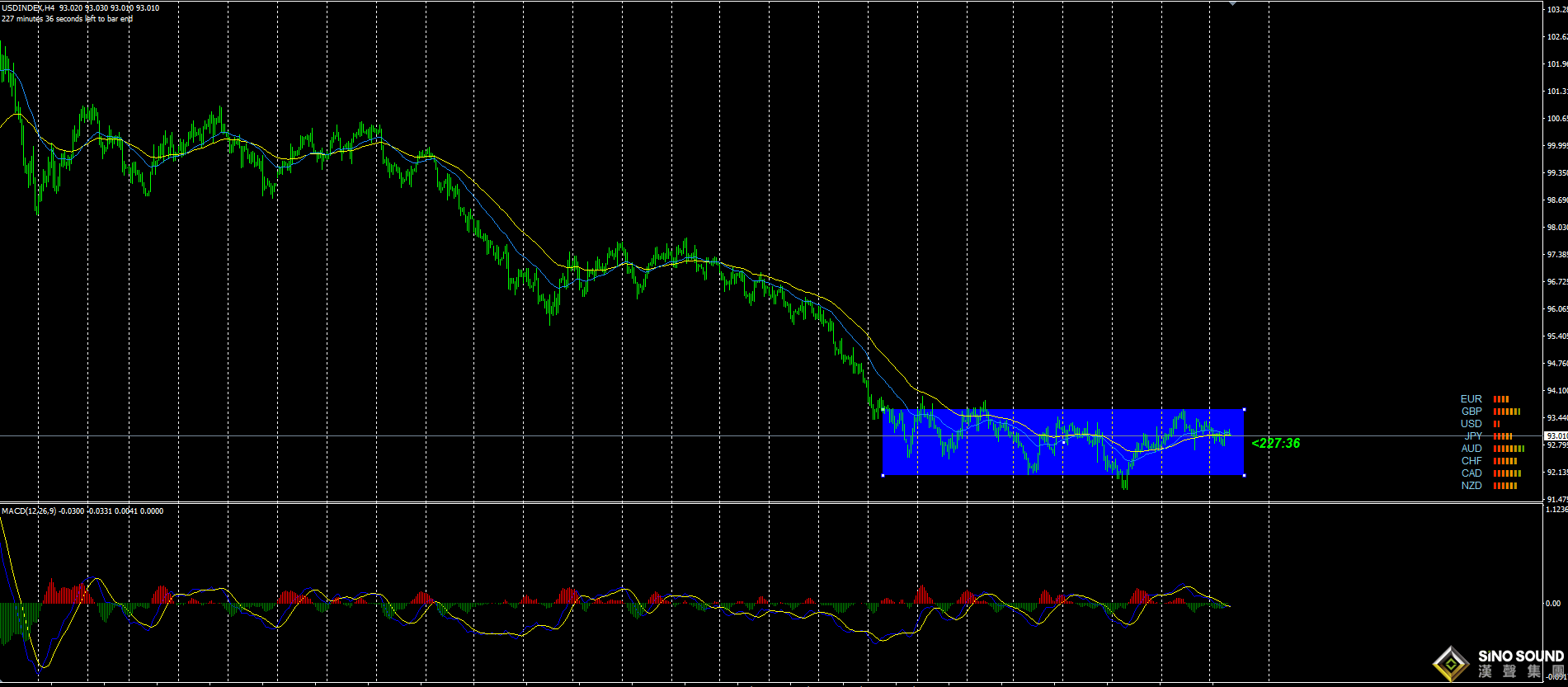Click the USD strength bars in the meter
Viewport: 1568px width, 687px height.
(1496, 424)
